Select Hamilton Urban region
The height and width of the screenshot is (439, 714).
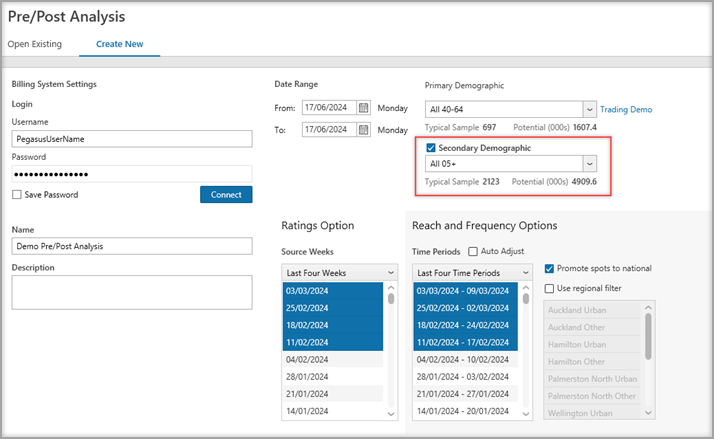pos(592,345)
